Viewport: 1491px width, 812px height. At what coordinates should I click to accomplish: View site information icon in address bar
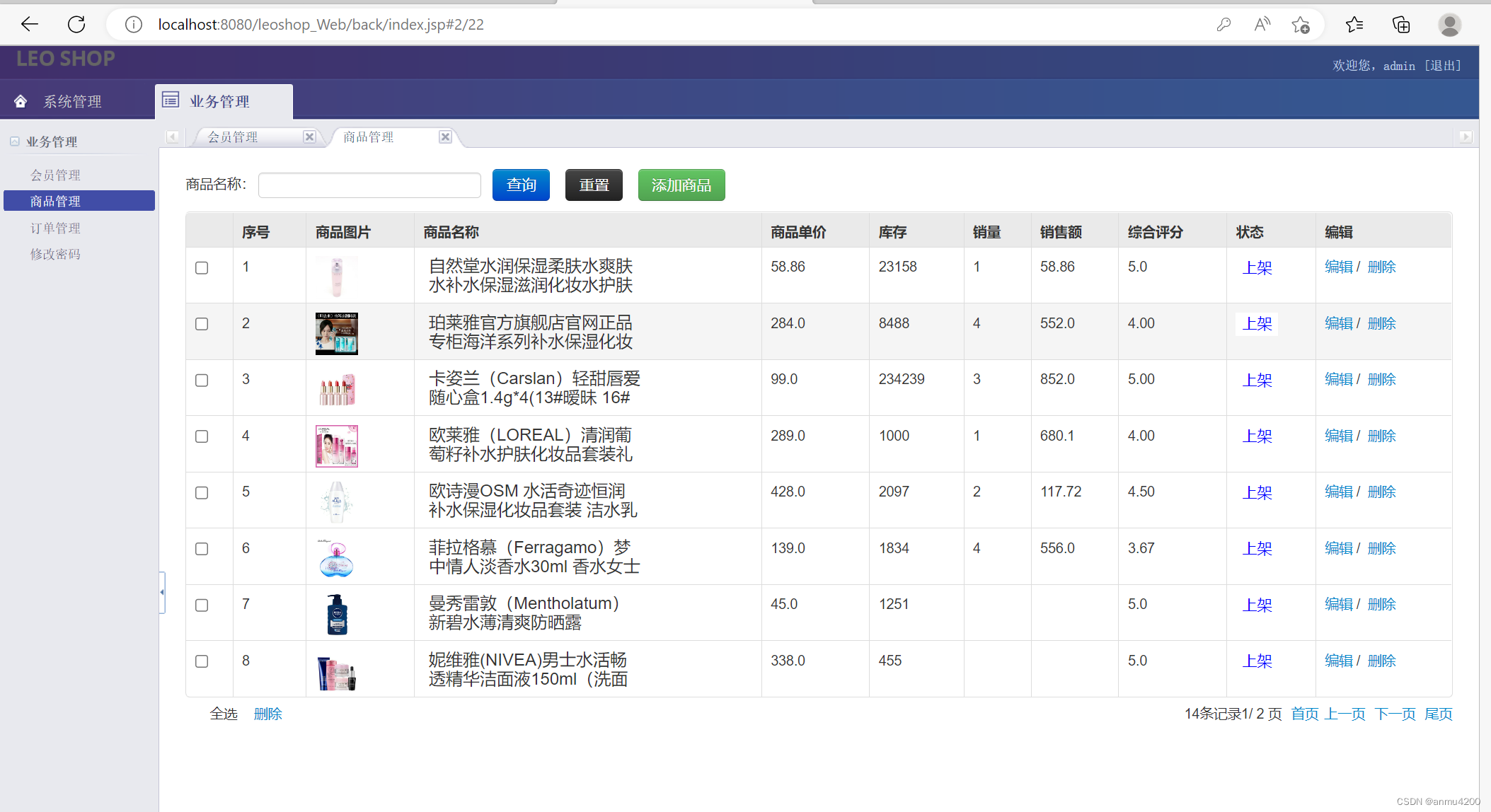coord(133,25)
